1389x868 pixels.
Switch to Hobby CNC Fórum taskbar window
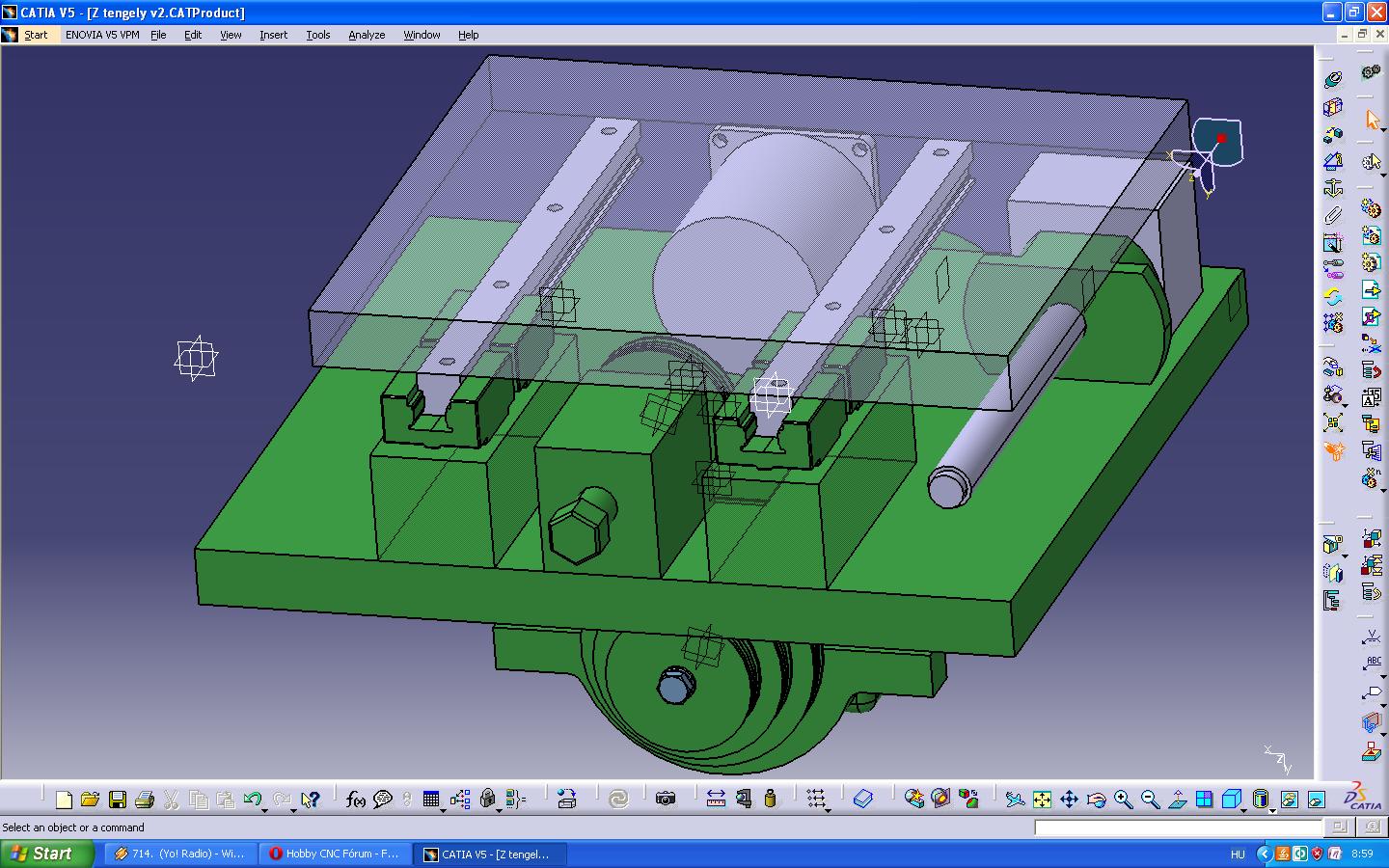point(334,854)
